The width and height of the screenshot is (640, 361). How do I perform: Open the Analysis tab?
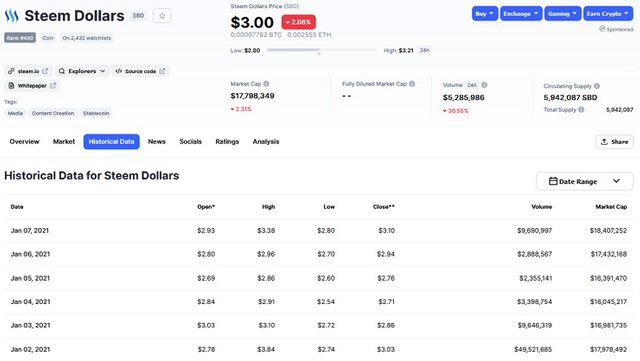[266, 142]
